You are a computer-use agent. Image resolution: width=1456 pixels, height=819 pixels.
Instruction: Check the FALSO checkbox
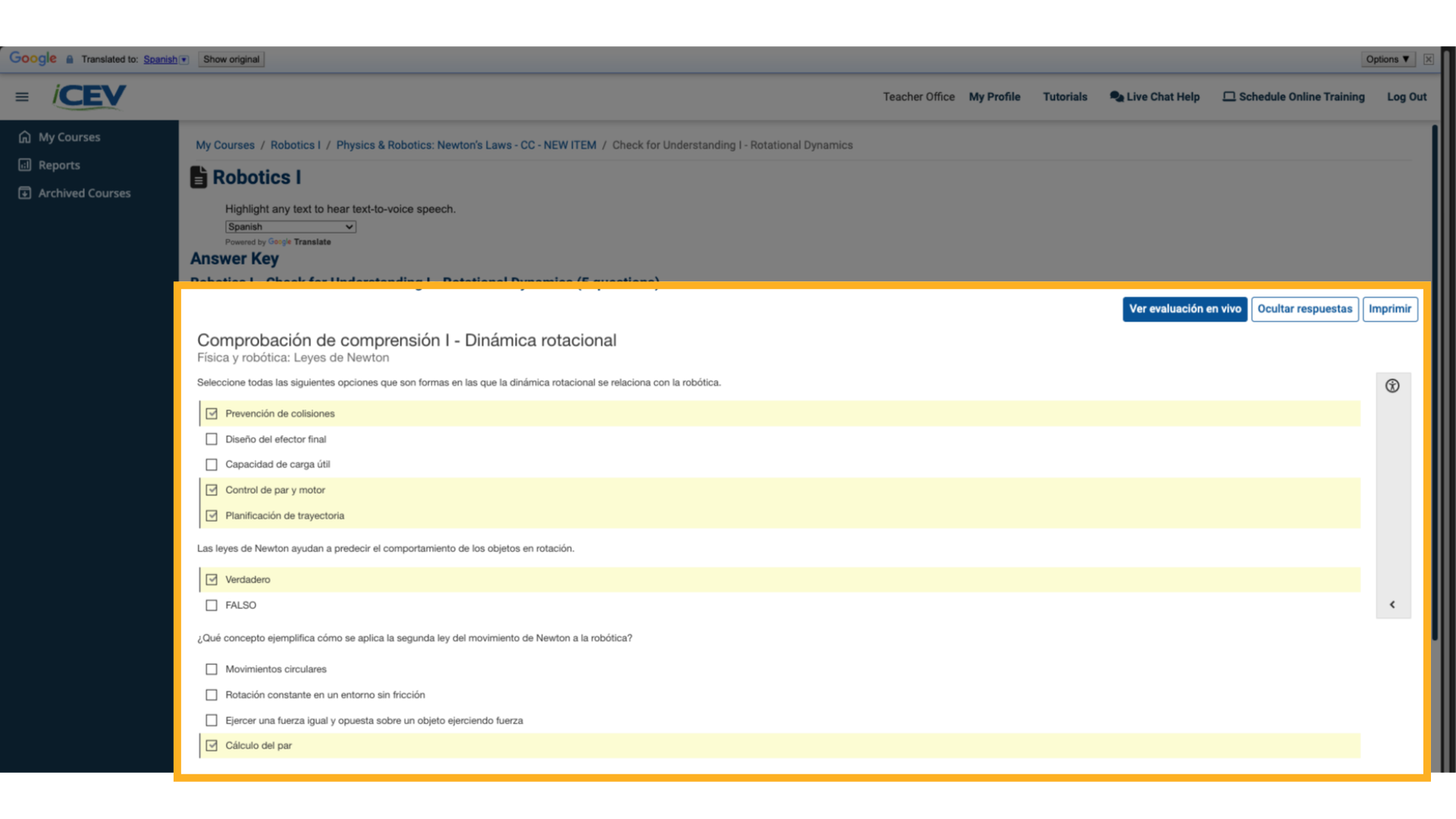click(x=212, y=606)
